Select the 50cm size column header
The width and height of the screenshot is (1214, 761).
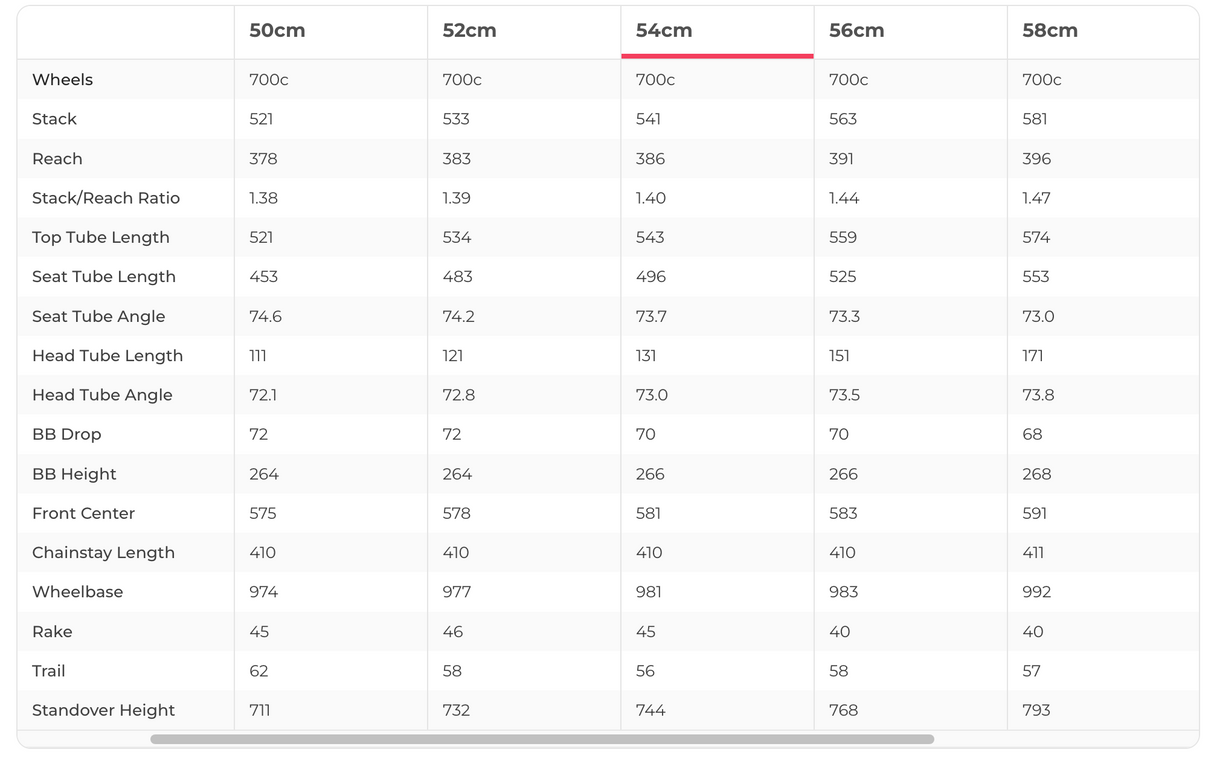pyautogui.click(x=277, y=31)
